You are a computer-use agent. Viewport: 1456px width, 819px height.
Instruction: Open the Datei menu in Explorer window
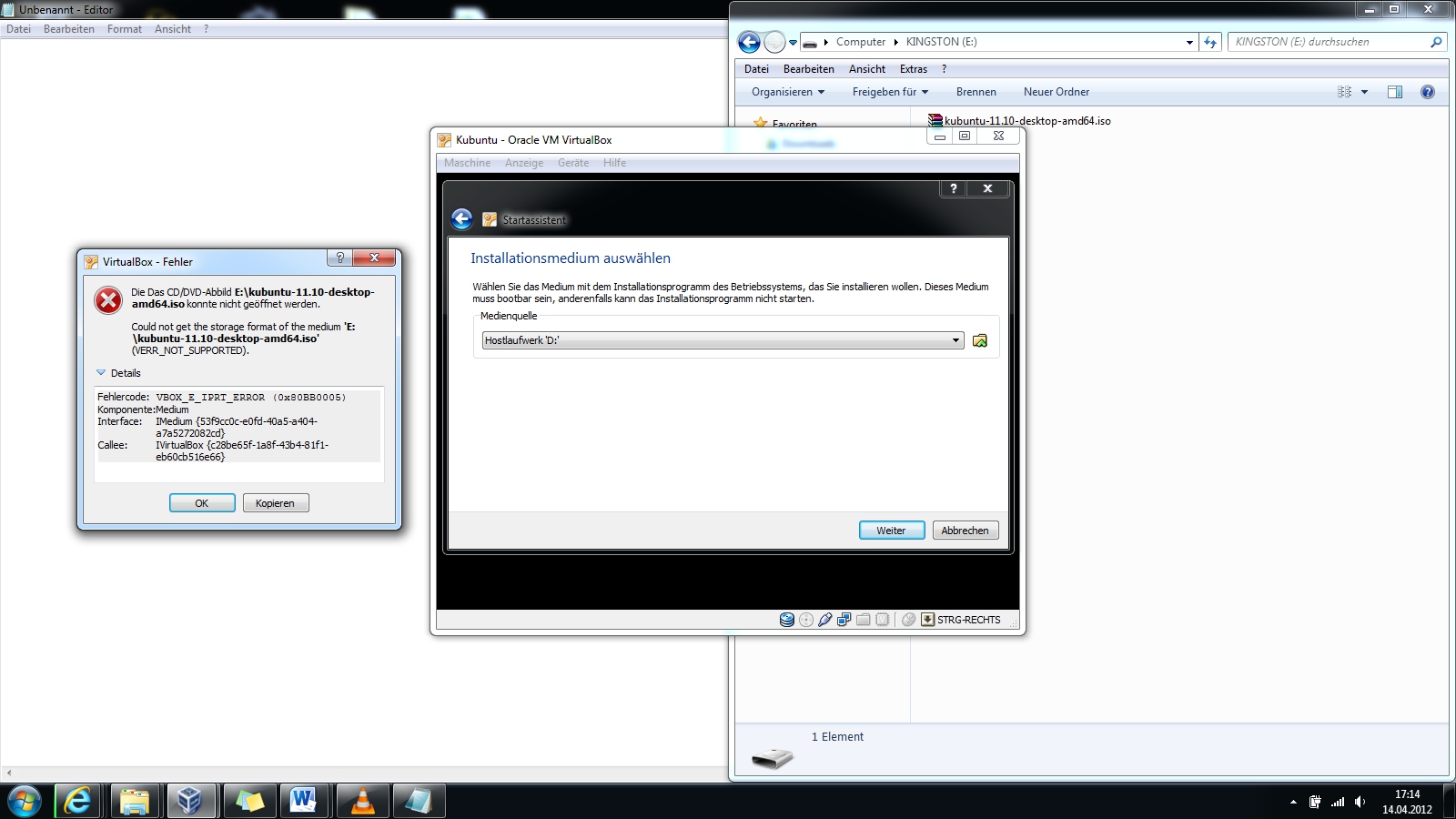tap(756, 69)
